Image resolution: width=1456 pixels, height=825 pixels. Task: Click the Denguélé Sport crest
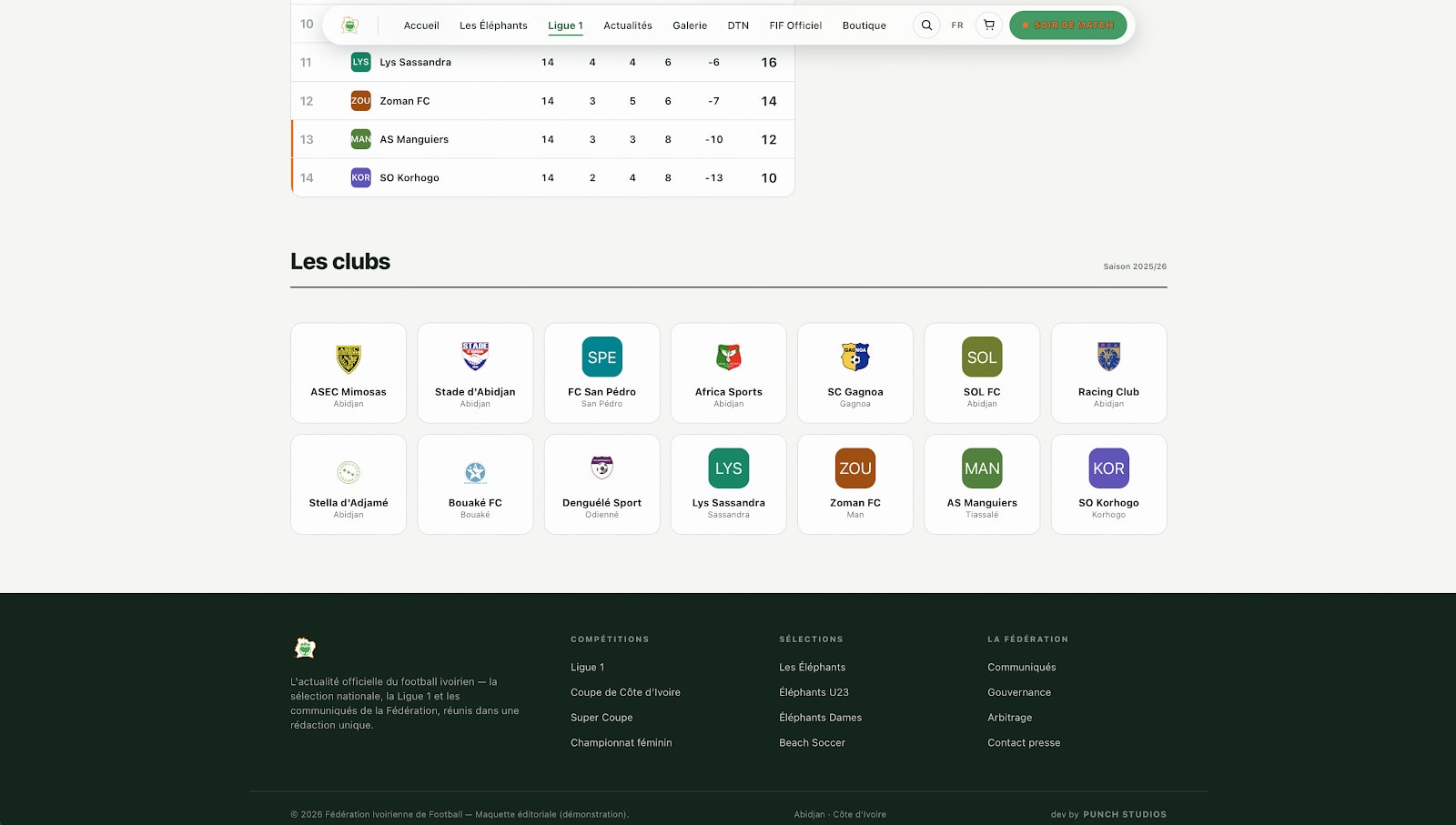pyautogui.click(x=602, y=468)
